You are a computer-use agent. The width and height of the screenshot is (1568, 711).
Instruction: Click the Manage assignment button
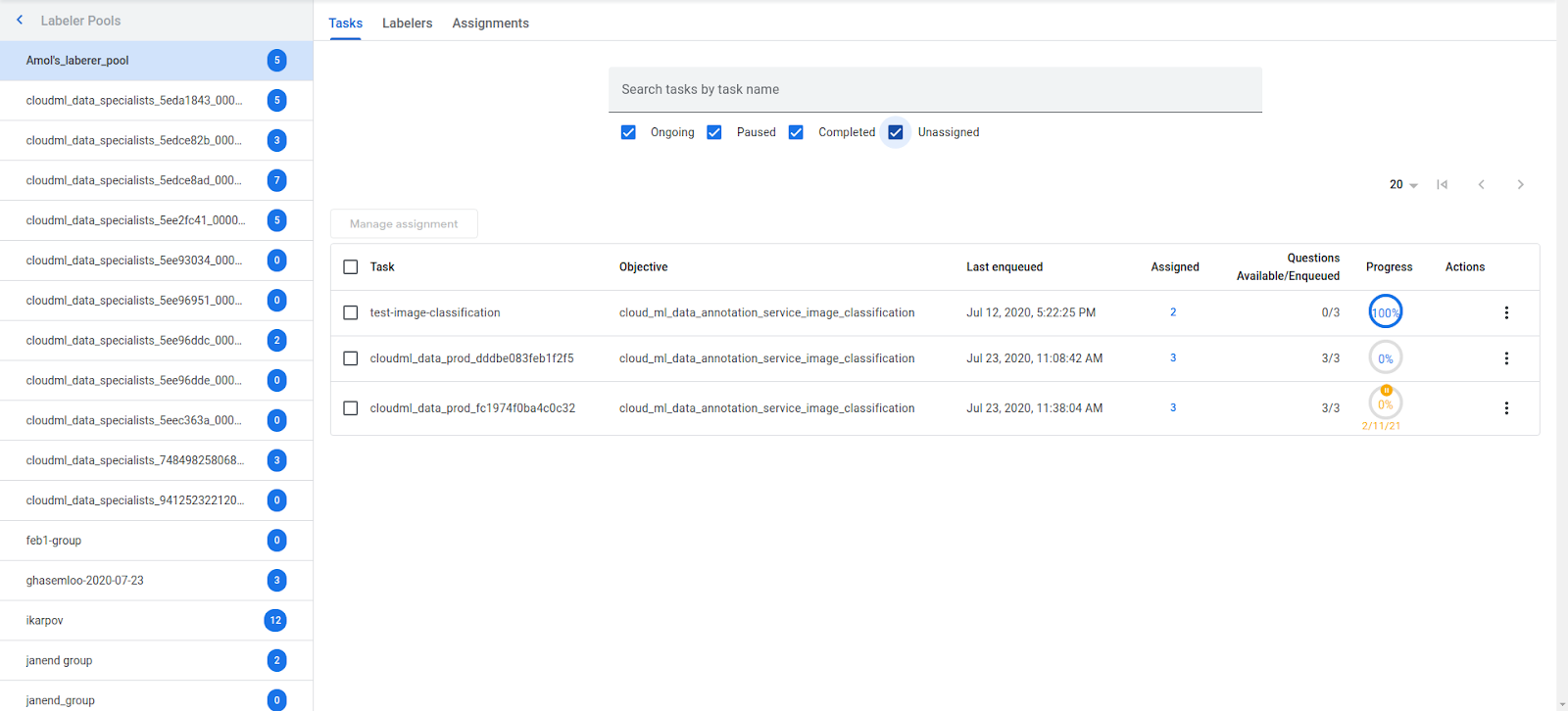[404, 223]
